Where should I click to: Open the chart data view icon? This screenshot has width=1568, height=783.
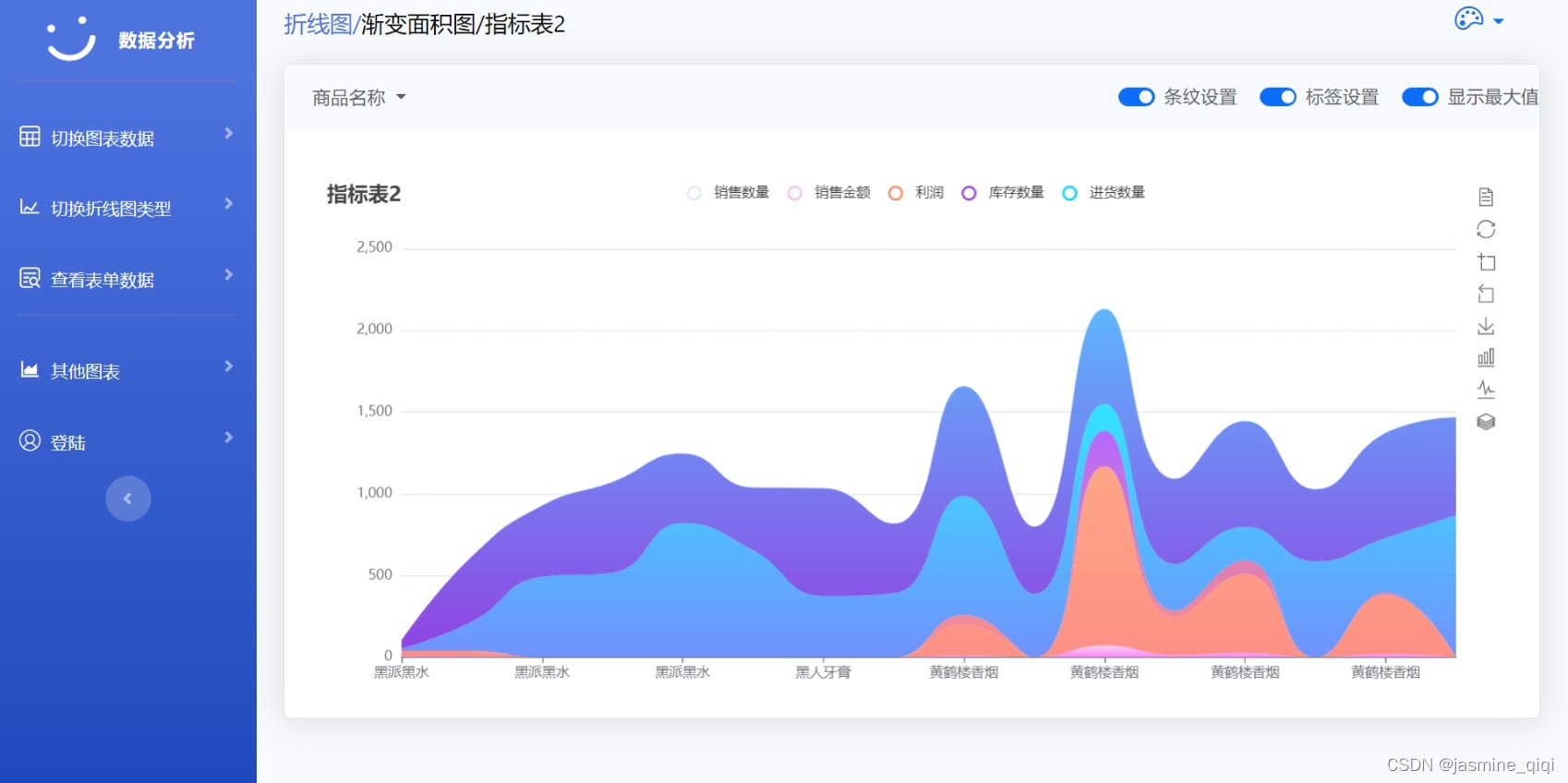(x=1486, y=197)
